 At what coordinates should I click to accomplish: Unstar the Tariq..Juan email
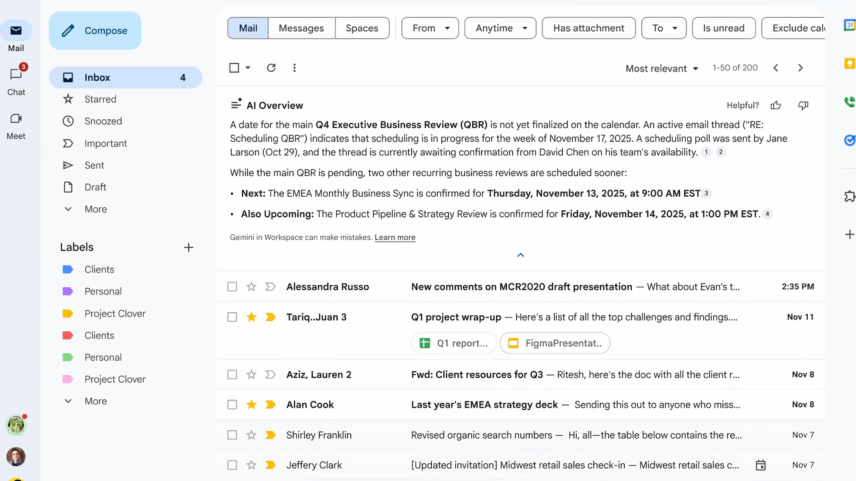click(251, 317)
